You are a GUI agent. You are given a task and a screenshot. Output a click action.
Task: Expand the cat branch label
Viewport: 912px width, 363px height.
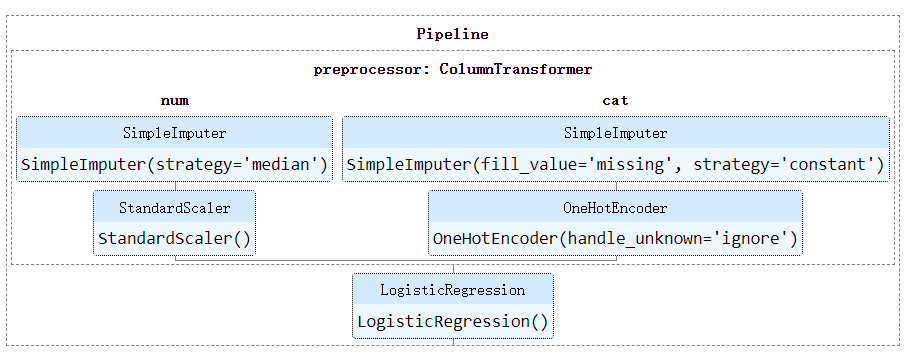click(x=615, y=101)
